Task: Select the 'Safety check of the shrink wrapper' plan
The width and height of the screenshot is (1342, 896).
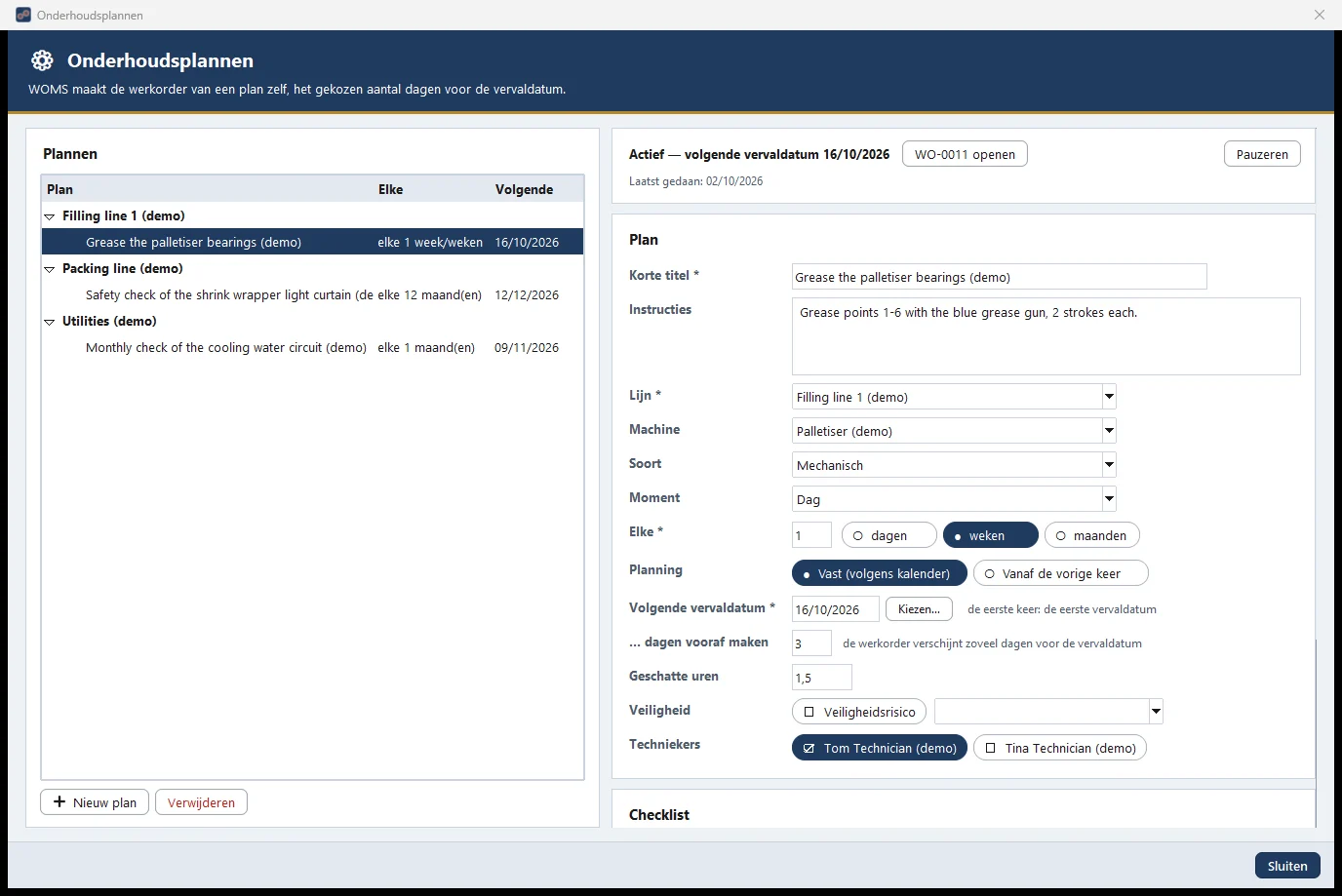Action: 312,294
